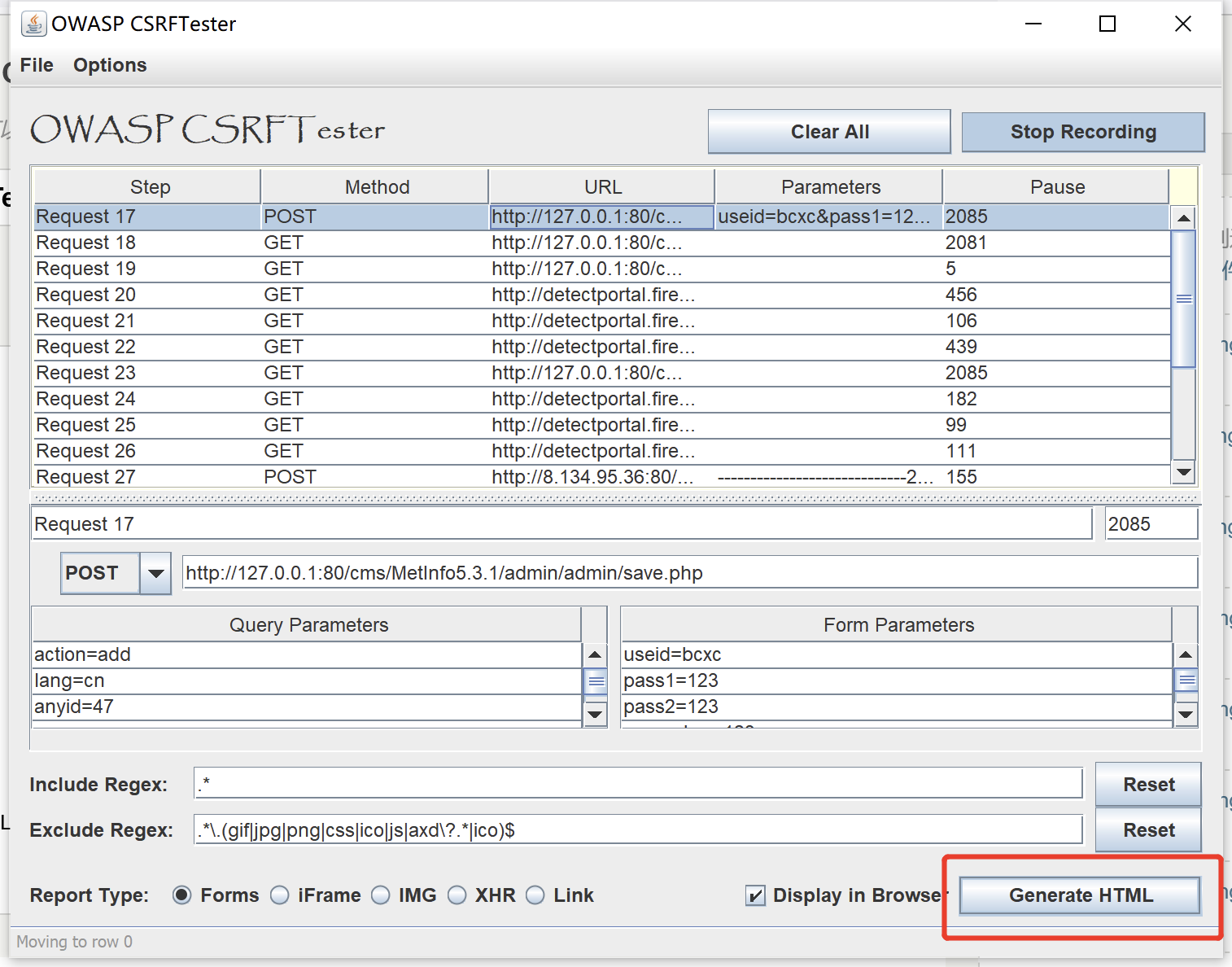The width and height of the screenshot is (1232, 967).
Task: Click the URL column header
Action: coord(603,187)
